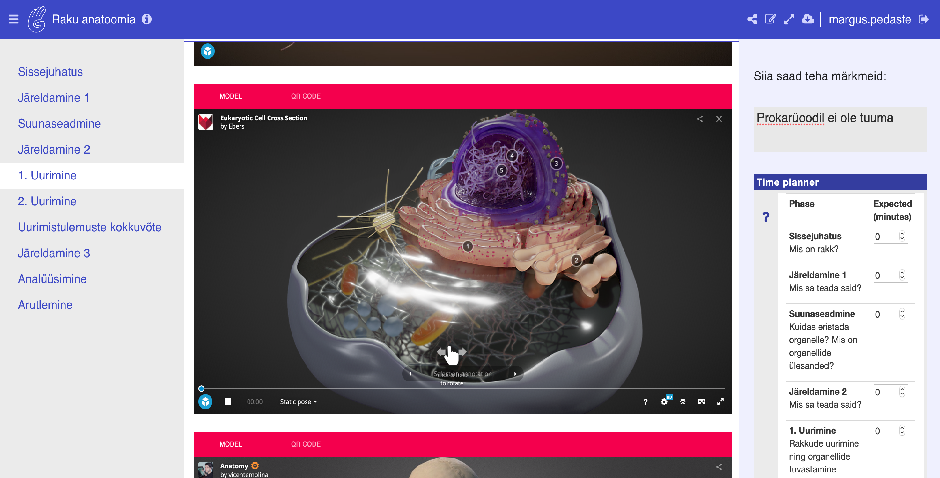Toggle fullscreen in the cell model viewer
Screen dimensions: 940x478
(x=719, y=402)
